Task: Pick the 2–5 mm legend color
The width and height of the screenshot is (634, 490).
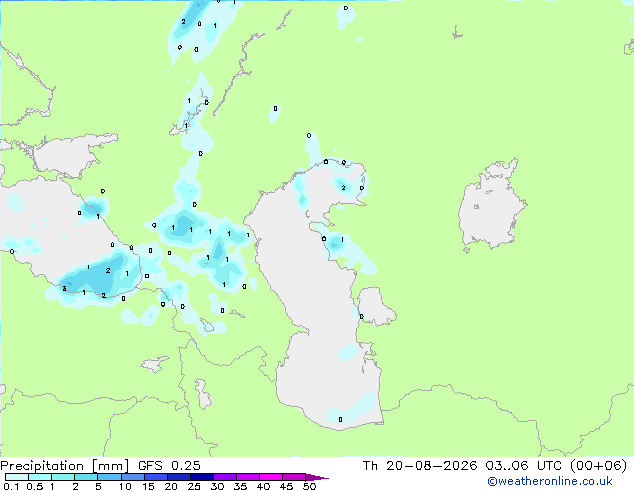Action: [x=86, y=477]
